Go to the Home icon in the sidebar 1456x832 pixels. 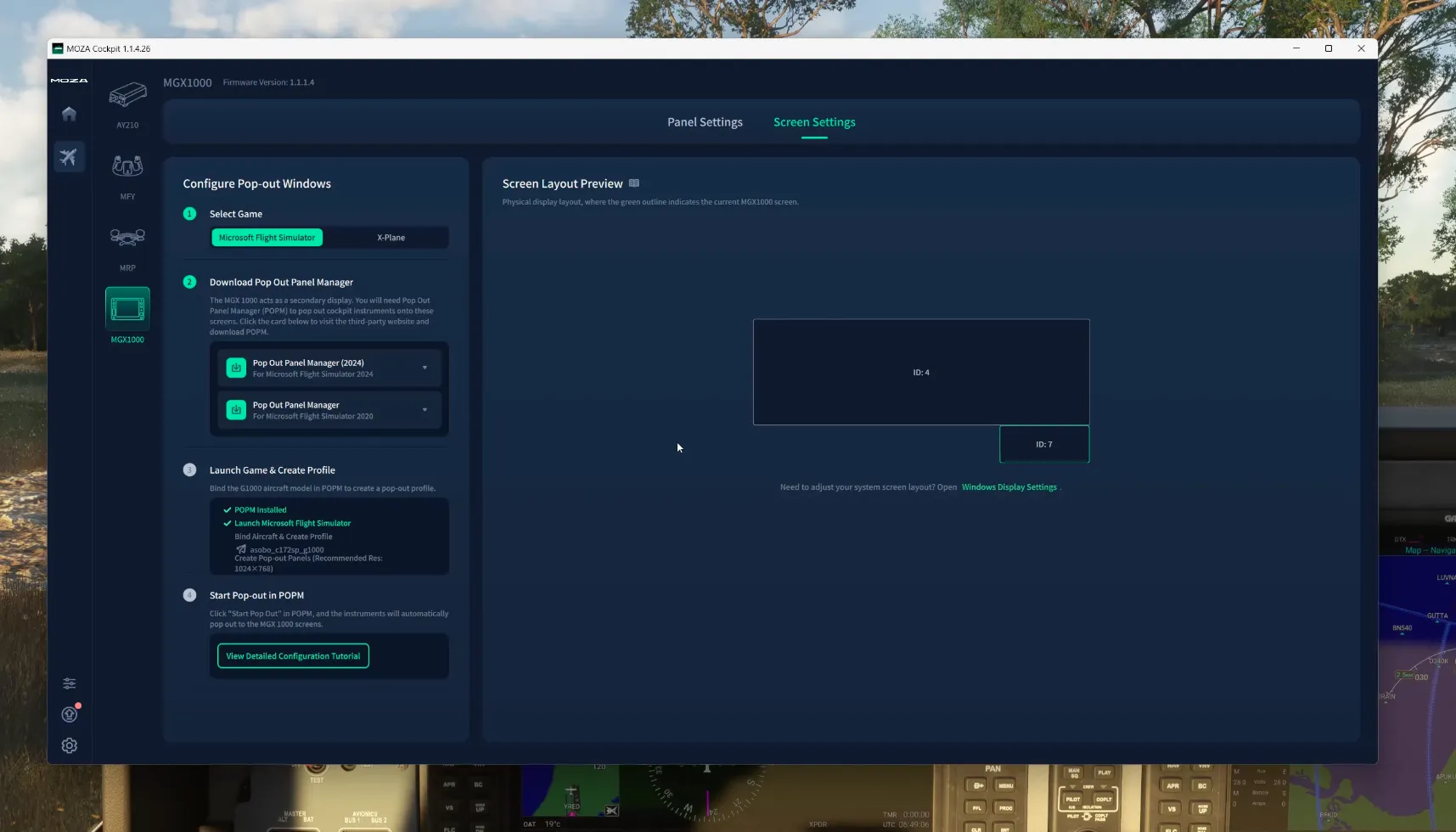click(69, 114)
